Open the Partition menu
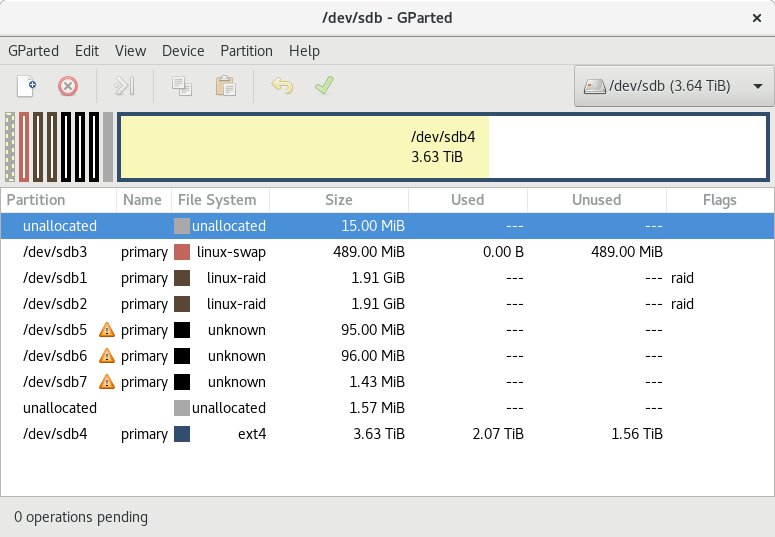775x537 pixels. [x=246, y=51]
